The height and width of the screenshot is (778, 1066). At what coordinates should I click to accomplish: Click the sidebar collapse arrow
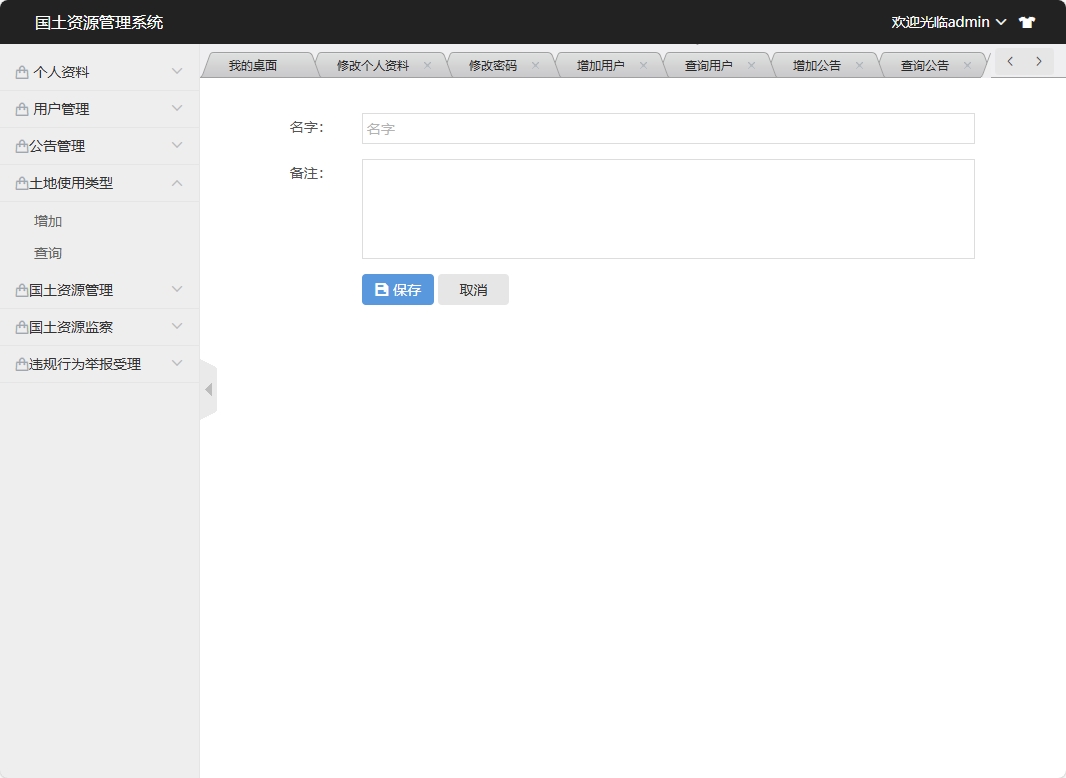pyautogui.click(x=209, y=389)
